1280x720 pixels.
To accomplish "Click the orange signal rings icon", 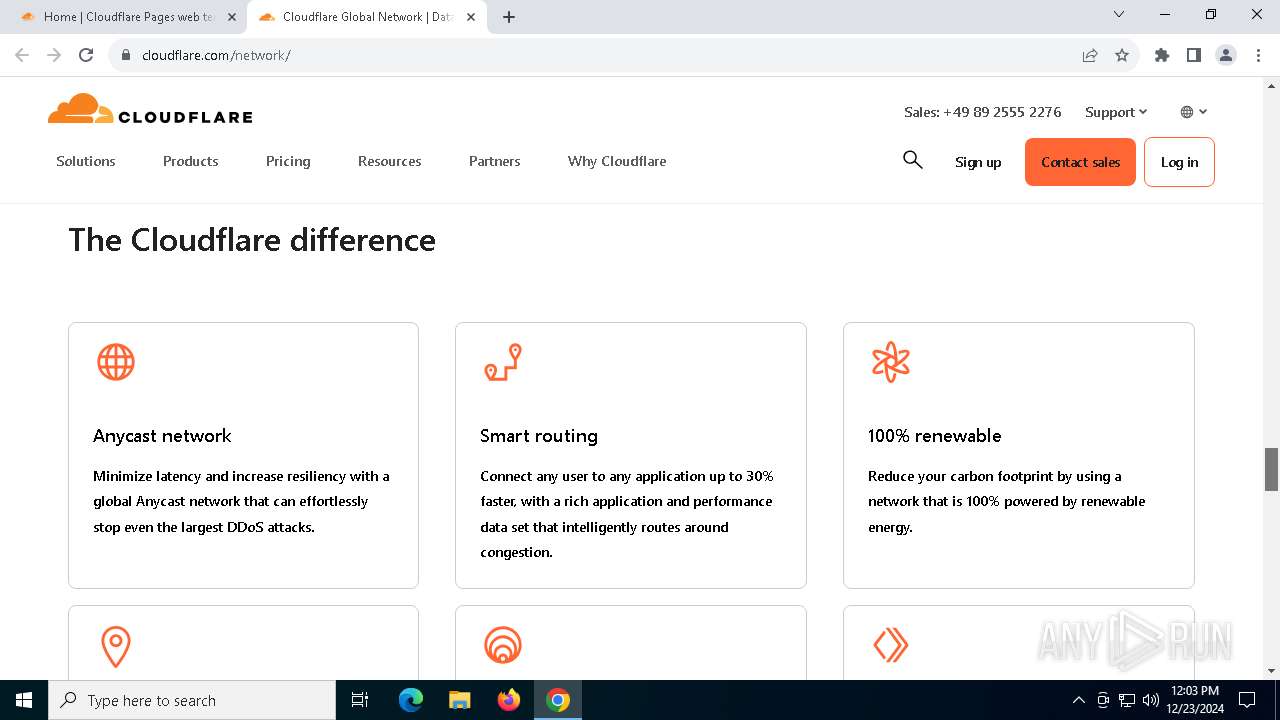I will (x=503, y=645).
